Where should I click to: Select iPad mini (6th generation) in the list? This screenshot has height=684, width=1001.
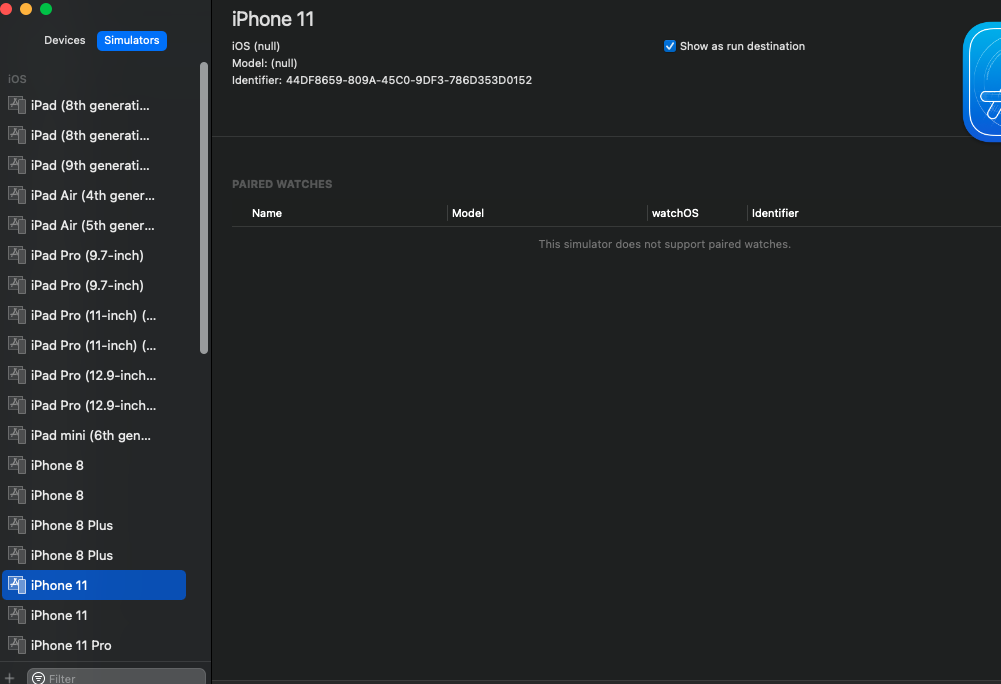(x=91, y=435)
